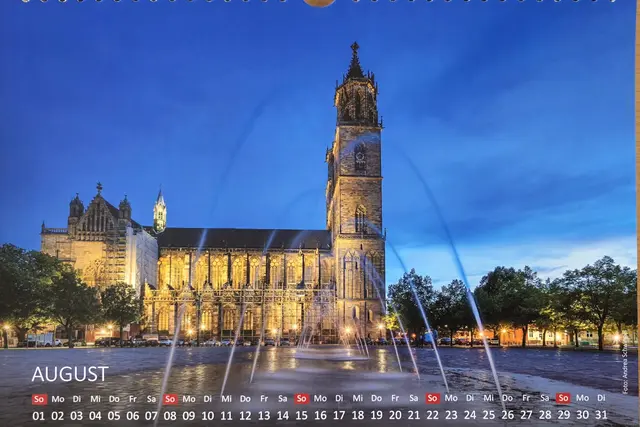Click the red So label for date 15
This screenshot has width=640, height=427.
(x=302, y=398)
